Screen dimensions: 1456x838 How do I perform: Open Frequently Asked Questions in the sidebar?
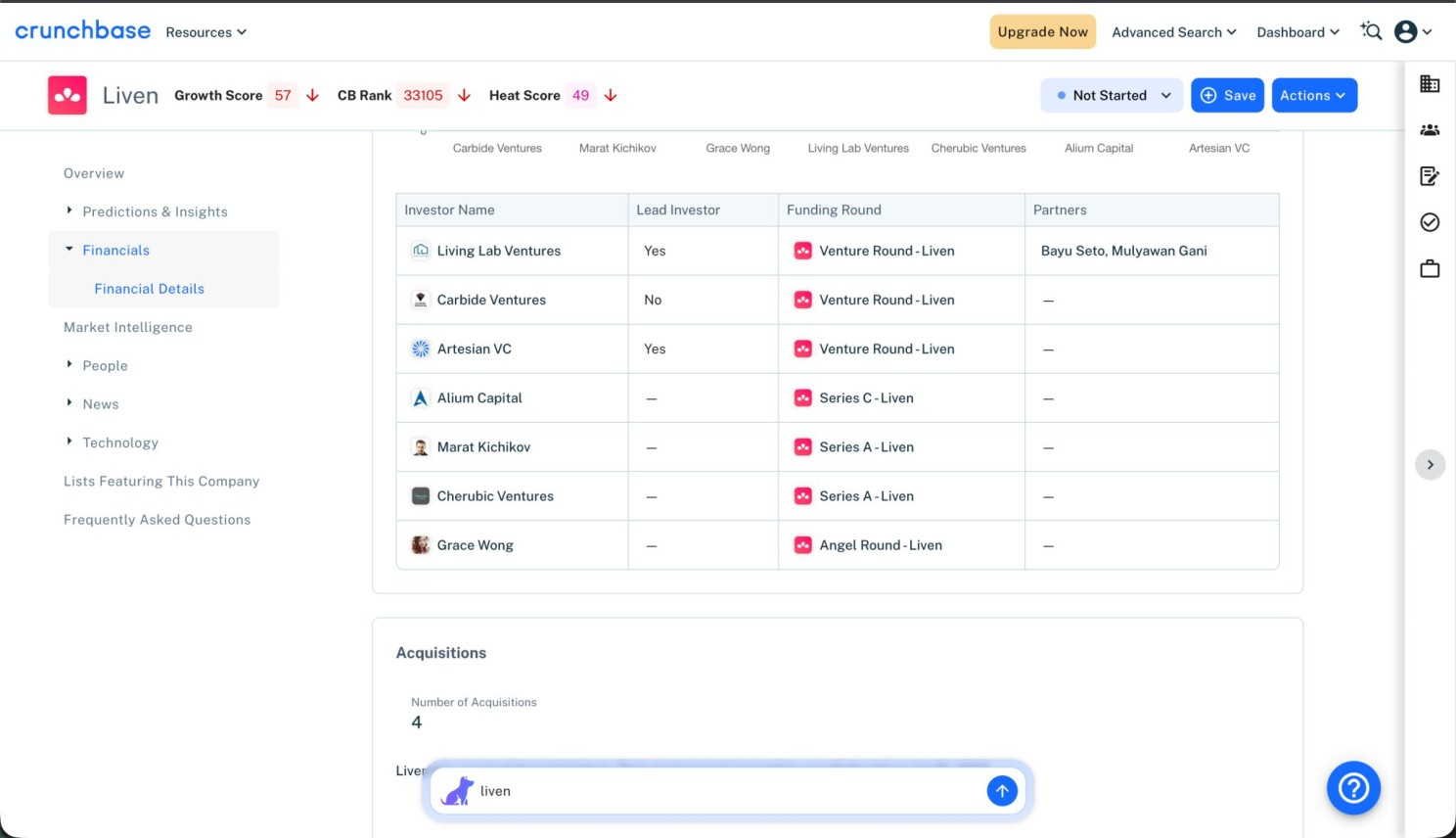[x=157, y=520]
